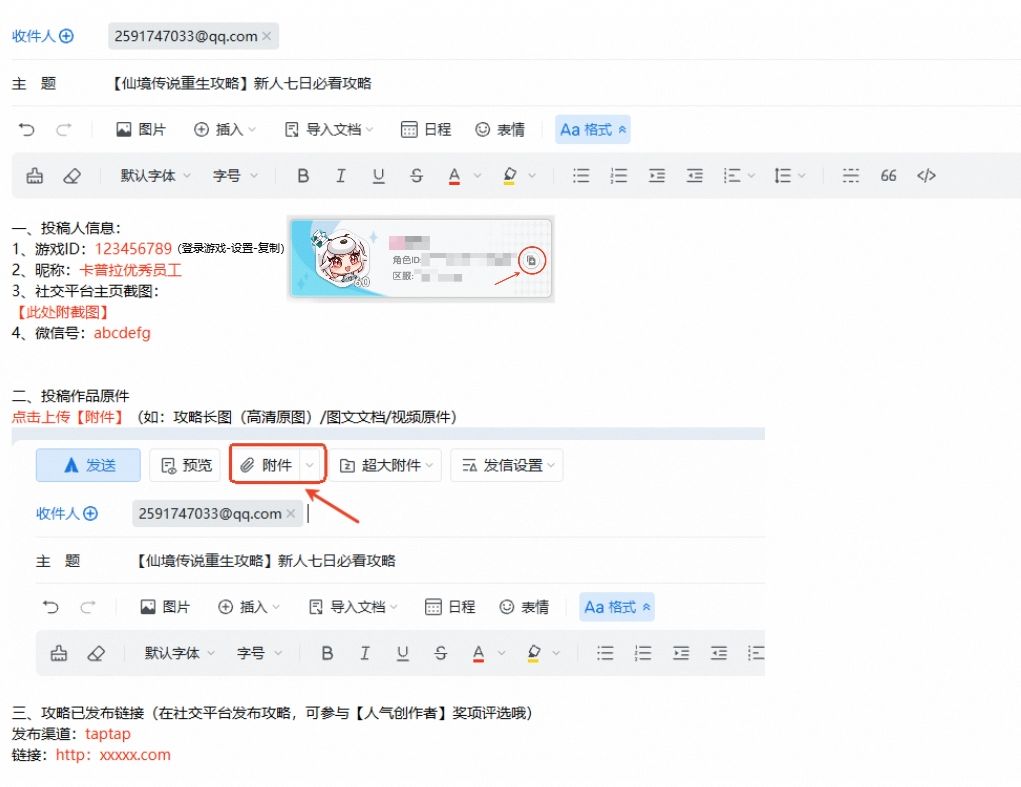The width and height of the screenshot is (1021, 787).
Task: Click upper subject field with 仙境传说重生攻略
Action: 241,83
